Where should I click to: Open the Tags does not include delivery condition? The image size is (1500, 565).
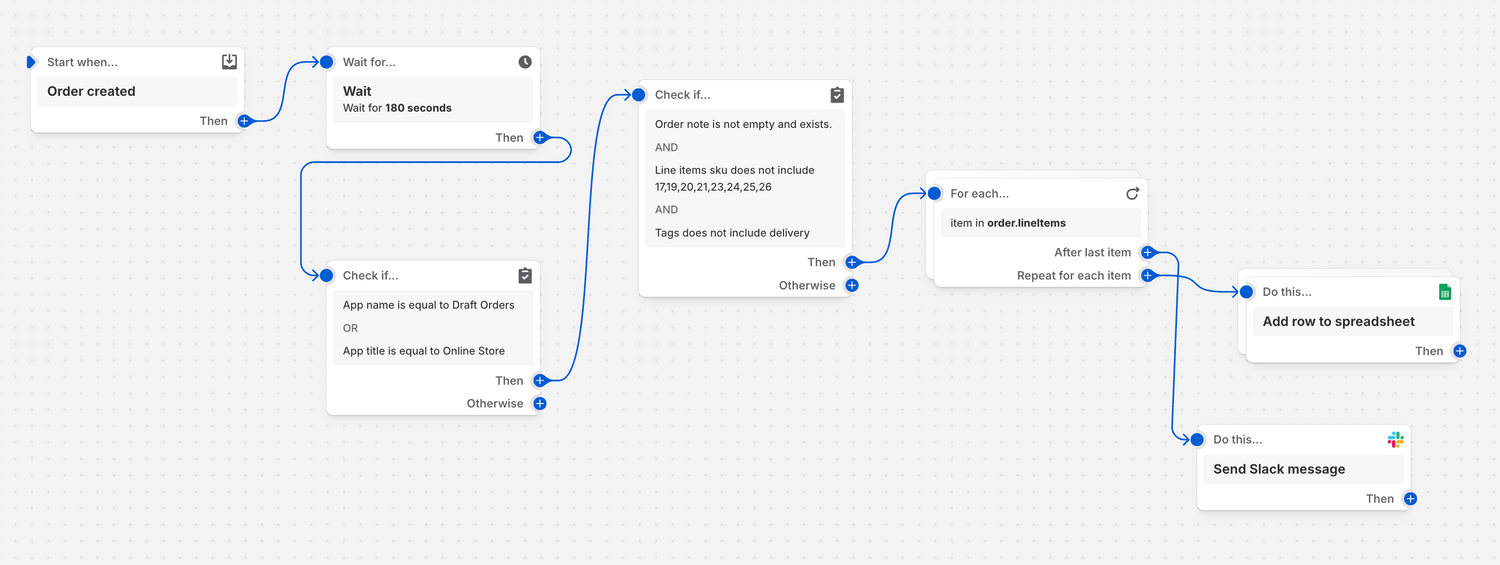[732, 233]
